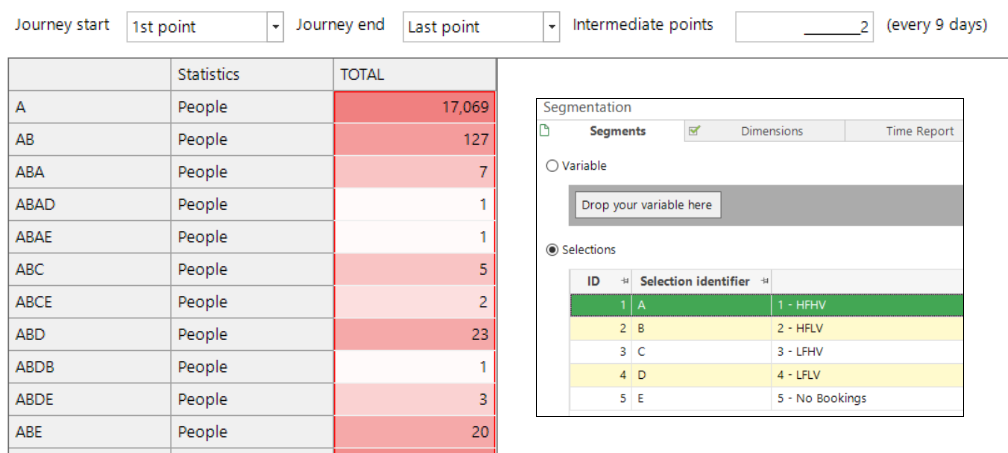
Task: Click the pin icon beside ID header
Action: tap(624, 281)
